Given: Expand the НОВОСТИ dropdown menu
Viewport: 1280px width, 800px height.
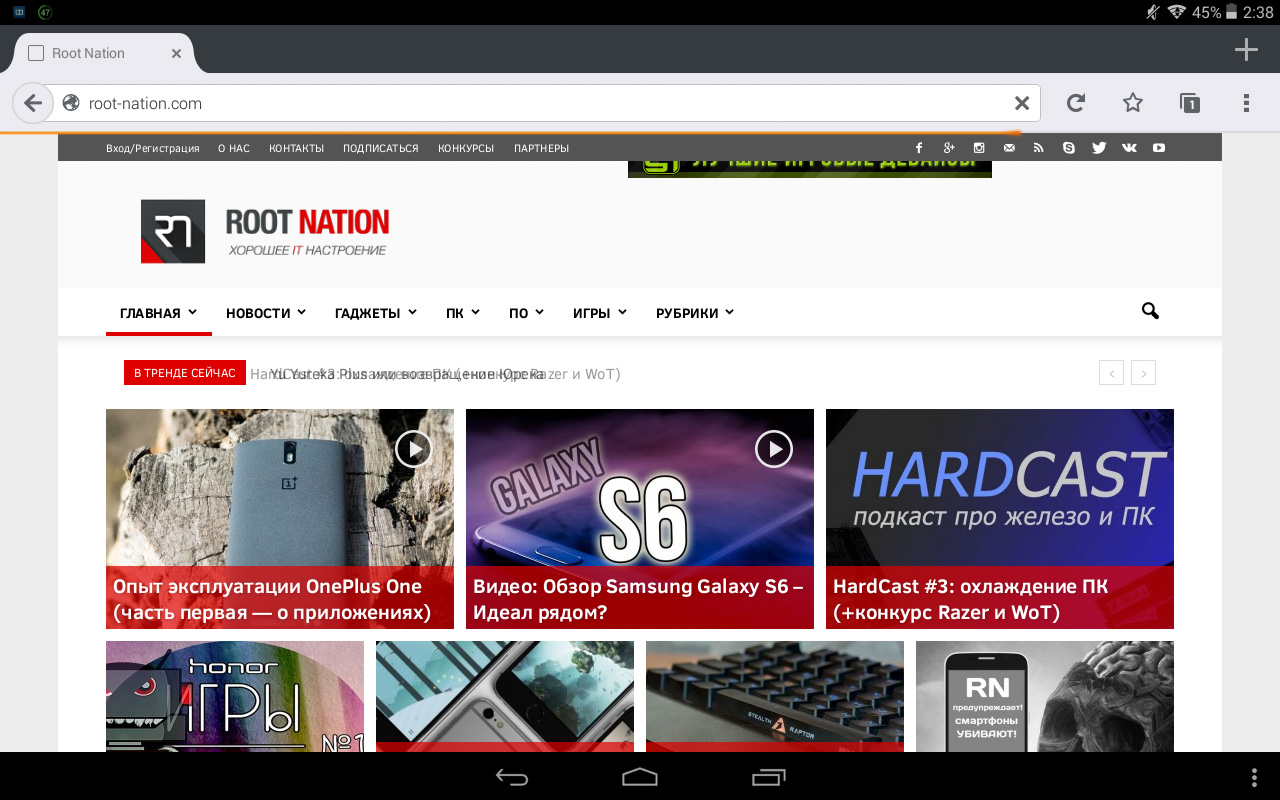Looking at the screenshot, I should tap(266, 313).
